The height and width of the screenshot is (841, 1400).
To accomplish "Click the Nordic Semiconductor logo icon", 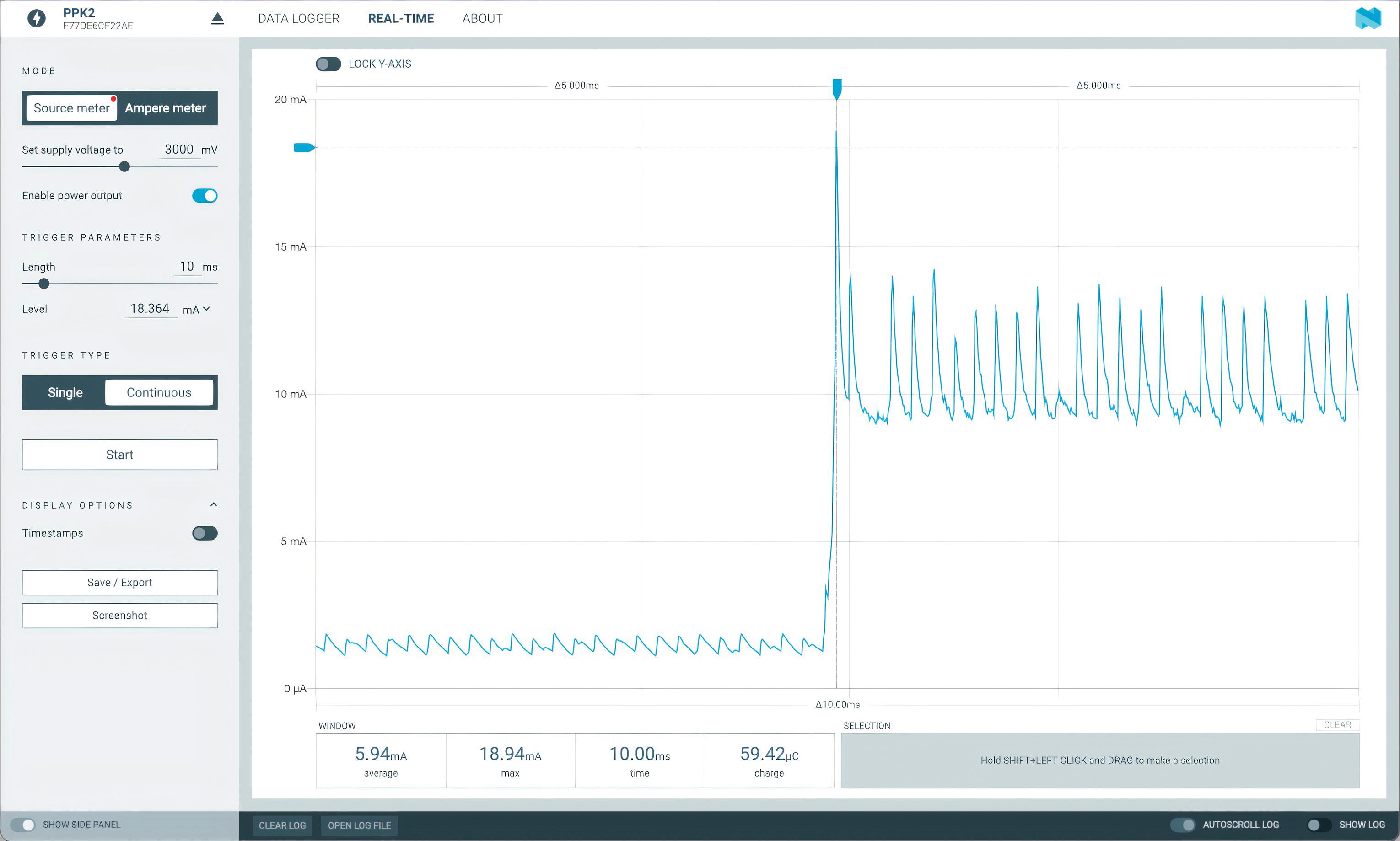I will tap(1368, 18).
